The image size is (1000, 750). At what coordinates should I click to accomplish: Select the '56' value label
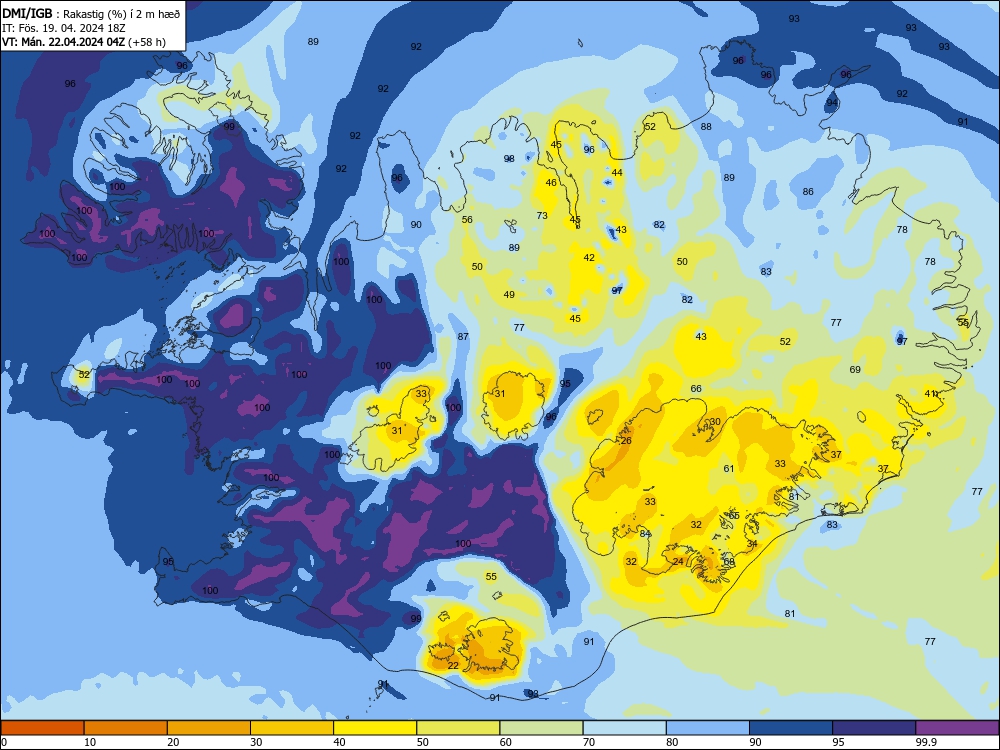[467, 219]
